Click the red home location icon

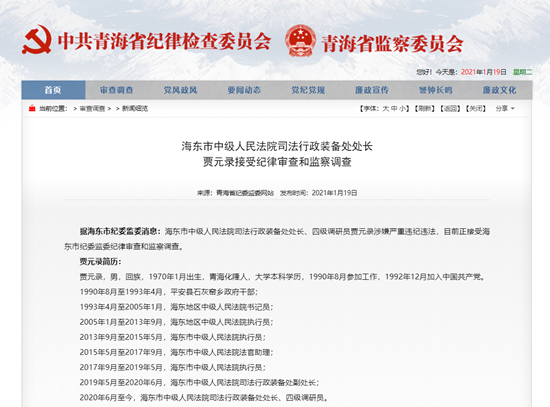[32, 108]
